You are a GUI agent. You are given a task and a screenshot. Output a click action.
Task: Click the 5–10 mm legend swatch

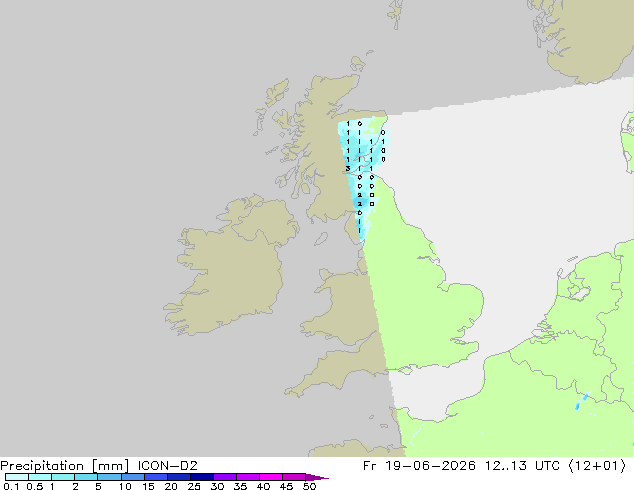pos(109,477)
